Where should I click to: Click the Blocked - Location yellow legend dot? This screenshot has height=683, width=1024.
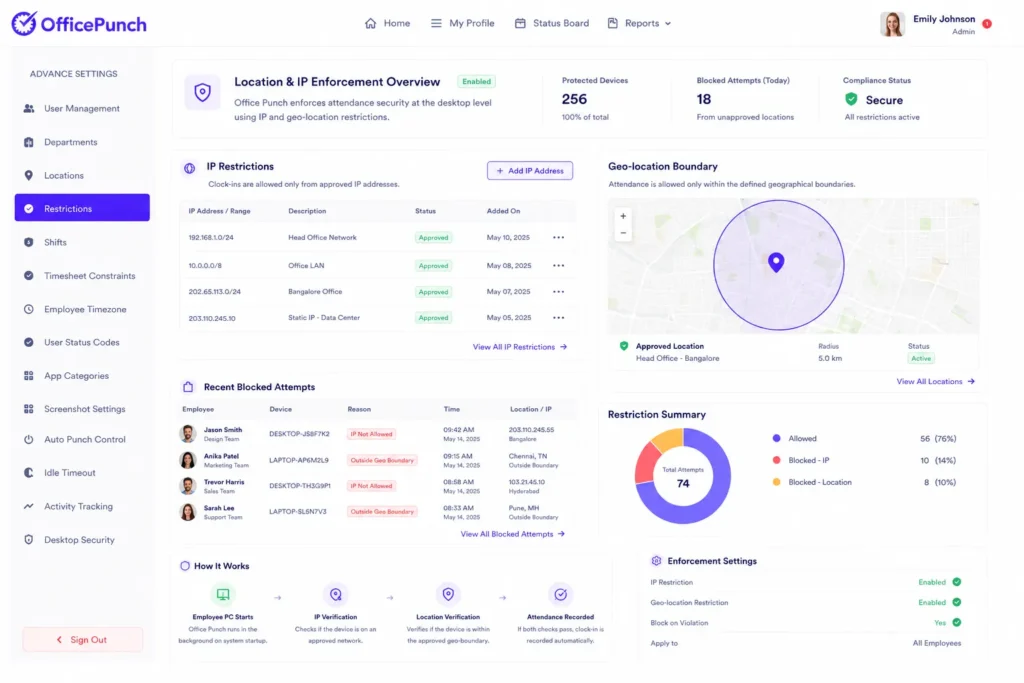pyautogui.click(x=776, y=483)
